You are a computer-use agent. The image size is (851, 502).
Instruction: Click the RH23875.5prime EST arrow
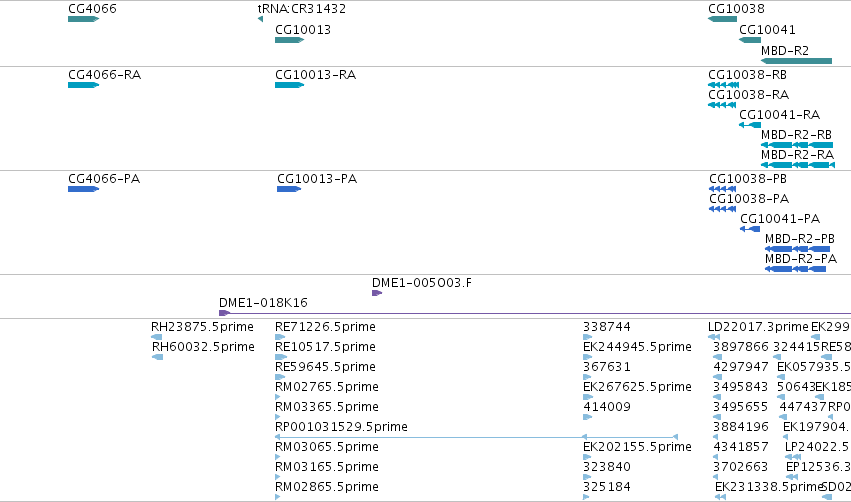point(157,337)
